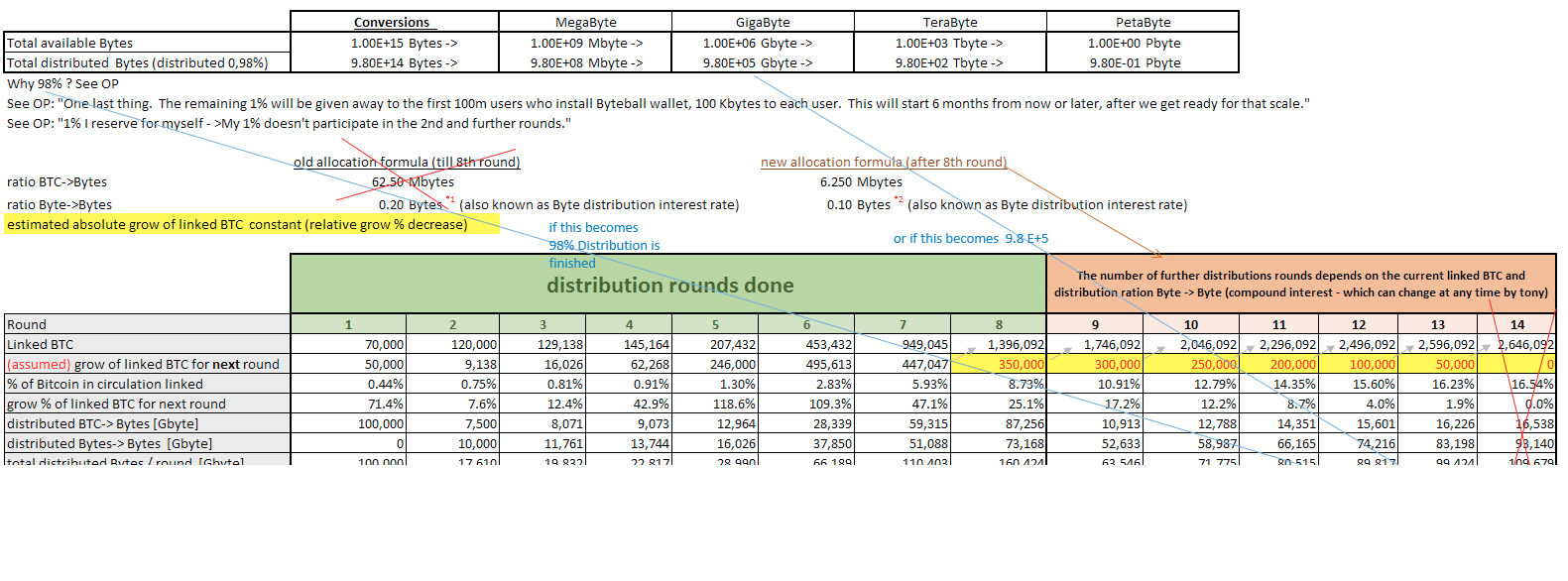Viewport: 1568px width, 581px height.
Task: Click the 7,500 distributed BTC->Bytes cell
Action: pos(452,423)
